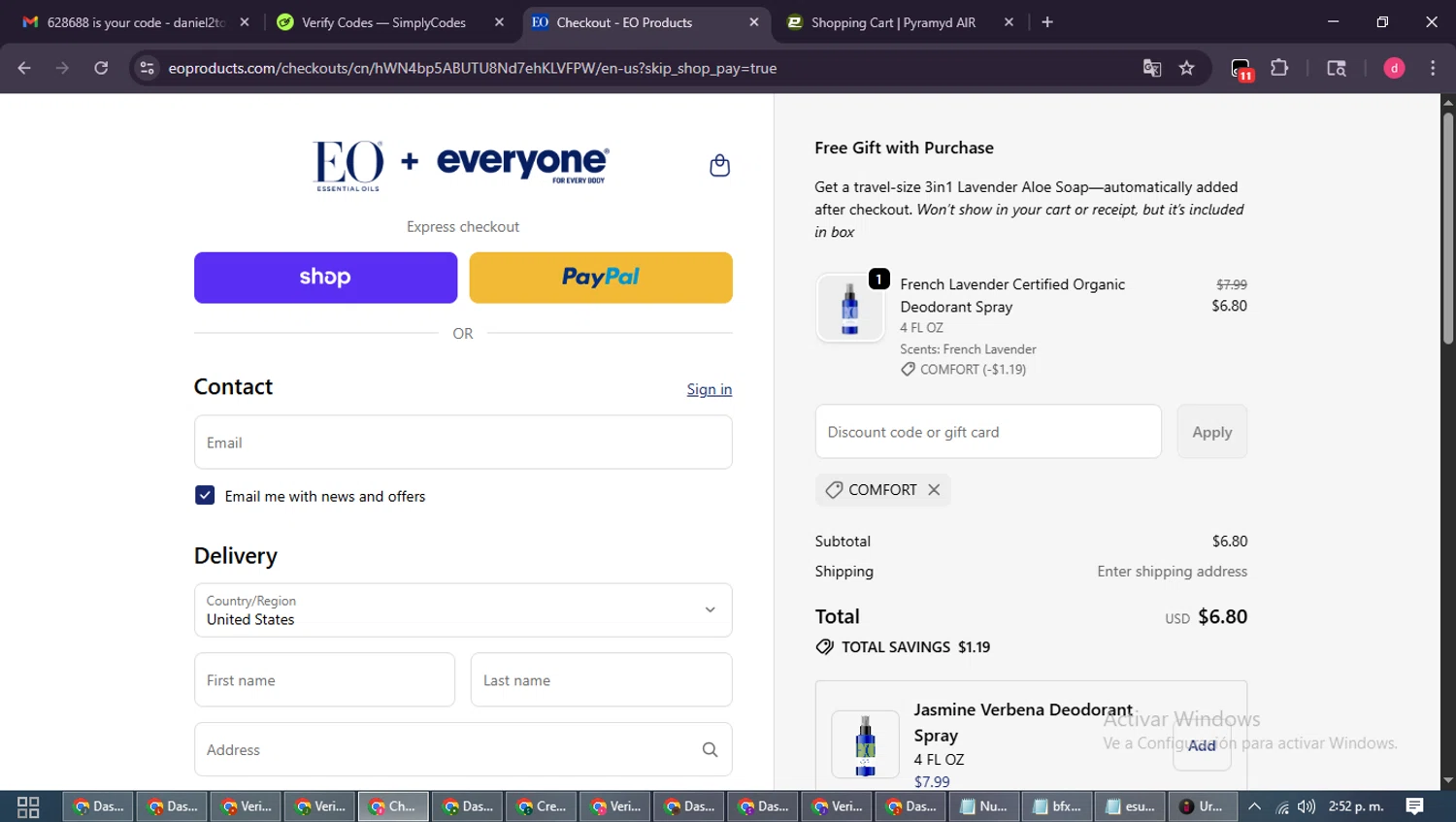Screen dimensions: 1456x822
Task: Click the Total Savings tag icon
Action: [x=824, y=647]
